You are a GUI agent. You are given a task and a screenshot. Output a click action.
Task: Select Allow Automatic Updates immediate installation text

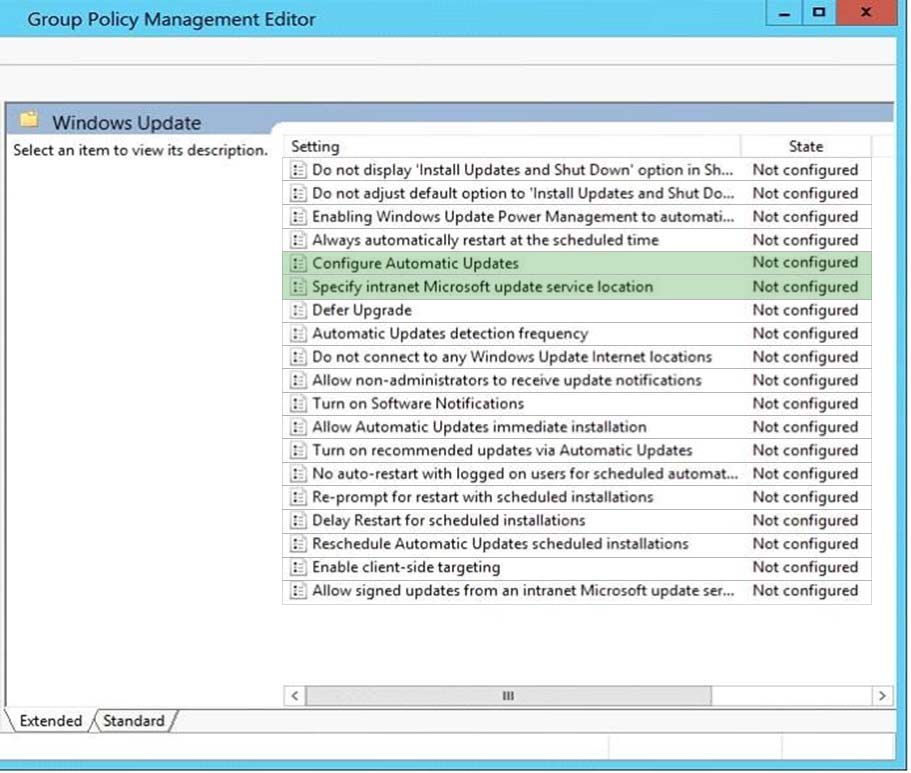tap(479, 427)
